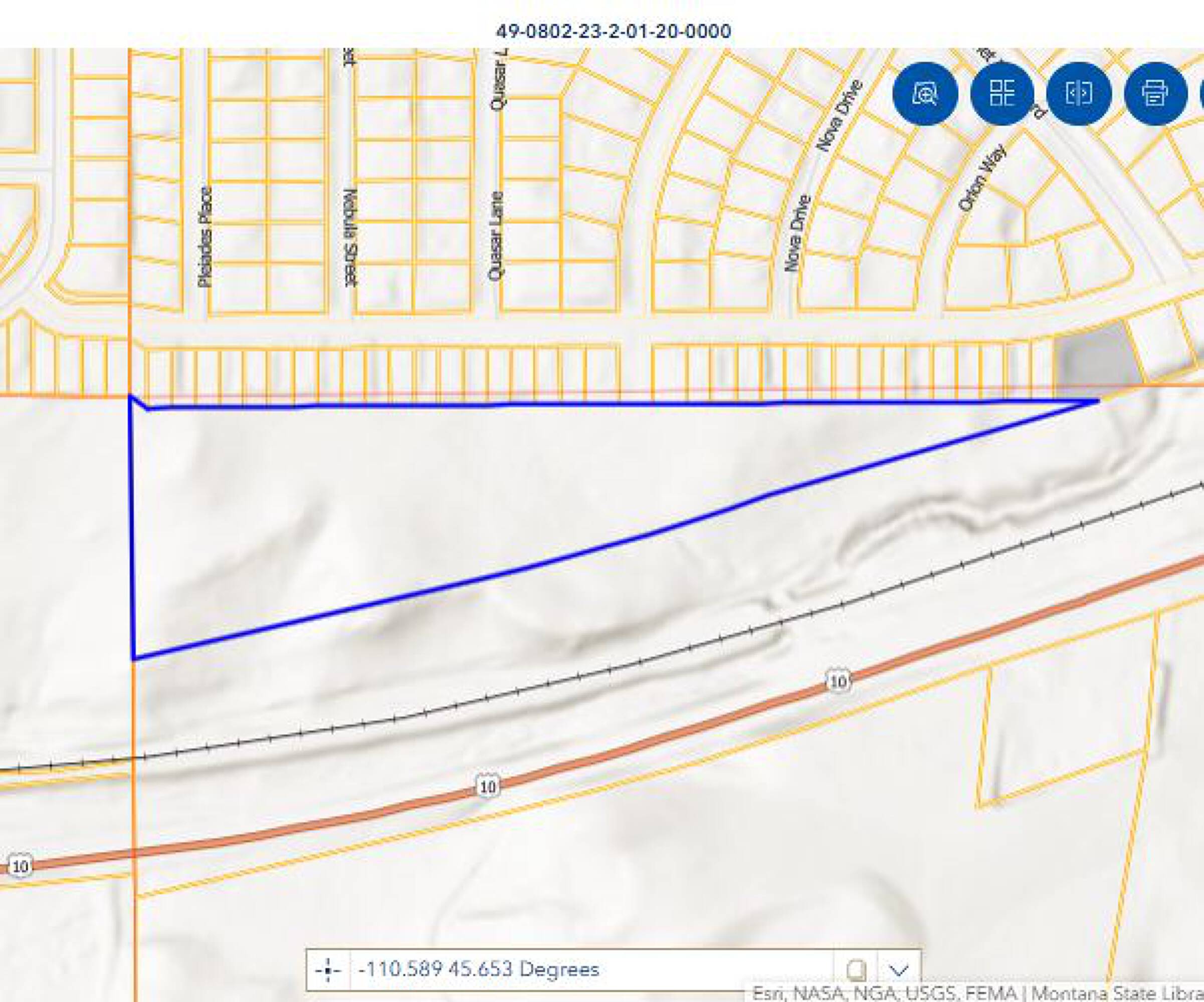Click the copy coordinates icon

point(856,970)
